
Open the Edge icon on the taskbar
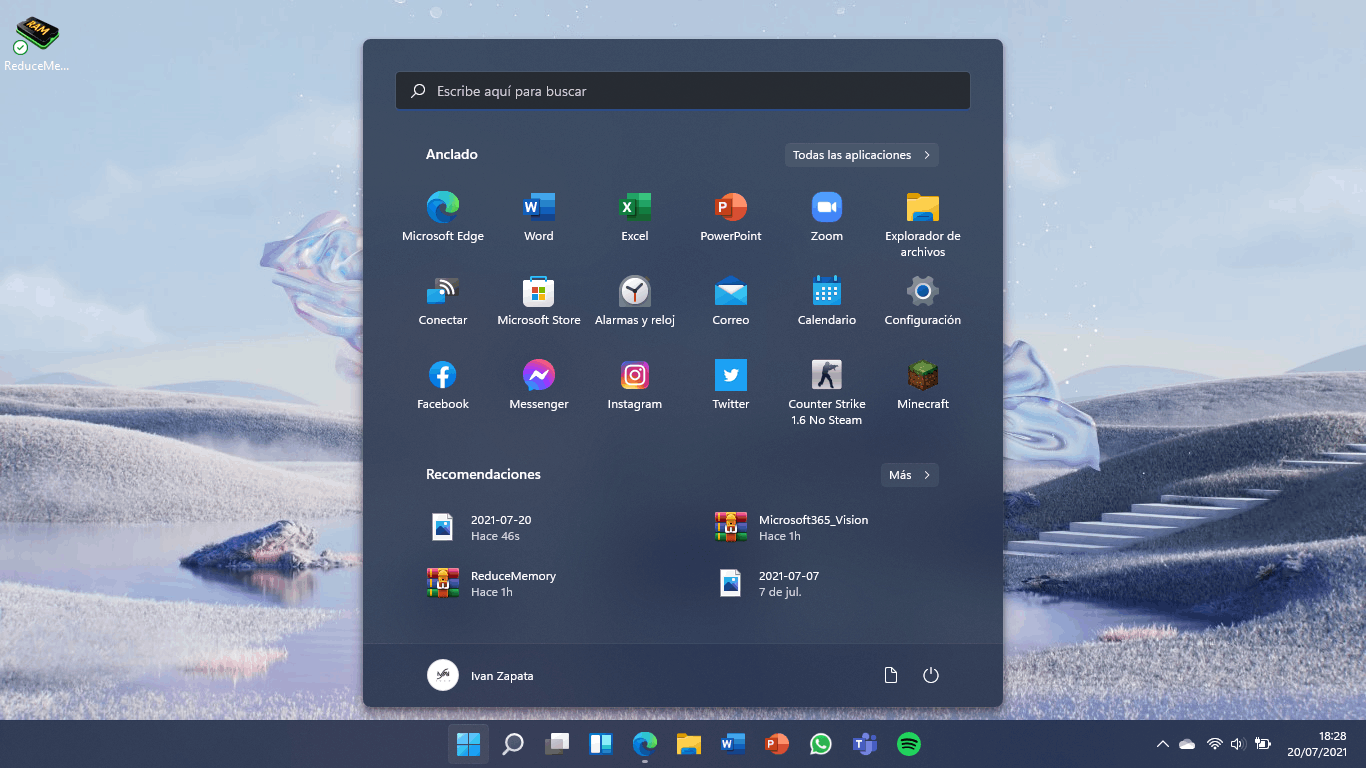click(645, 744)
